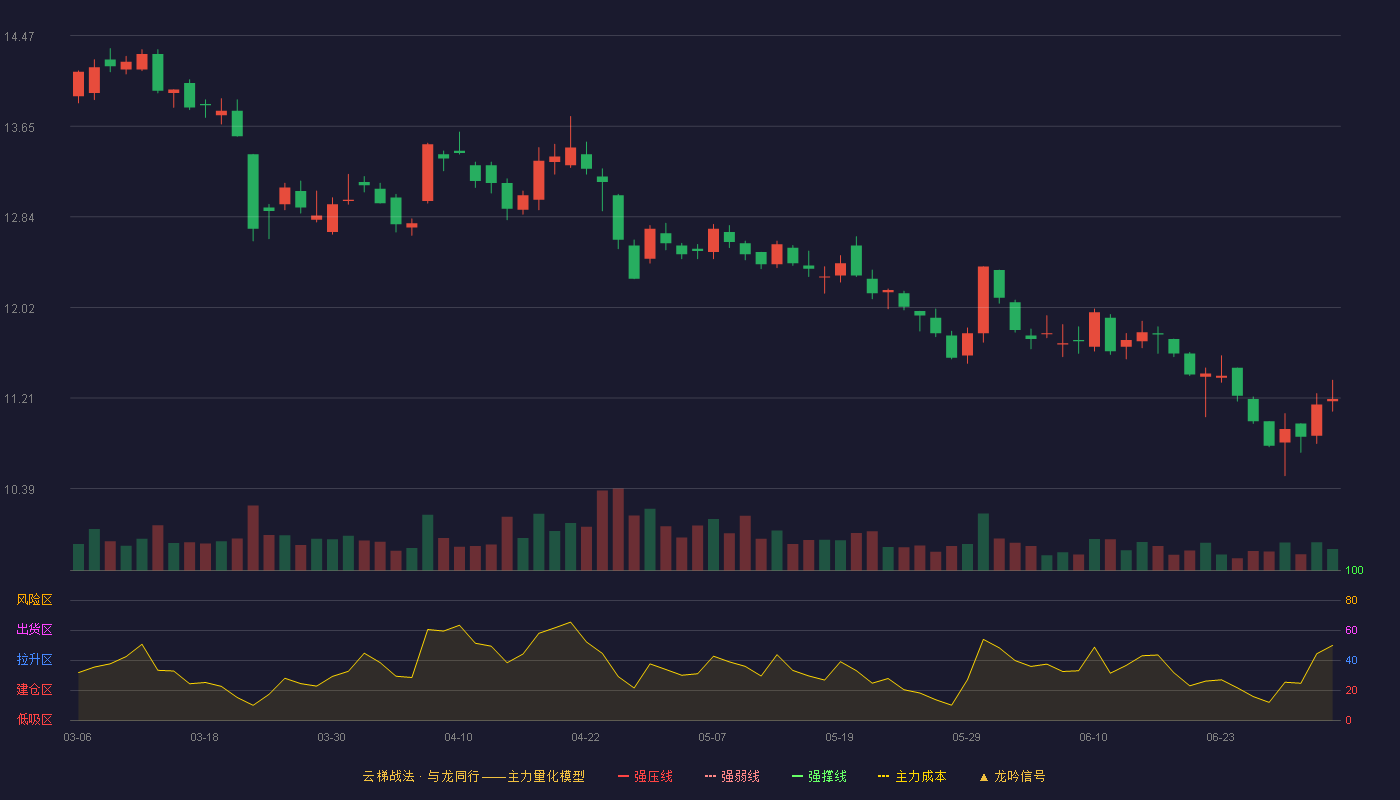The width and height of the screenshot is (1400, 800).
Task: Click the 03-18 date label
Action: point(204,737)
